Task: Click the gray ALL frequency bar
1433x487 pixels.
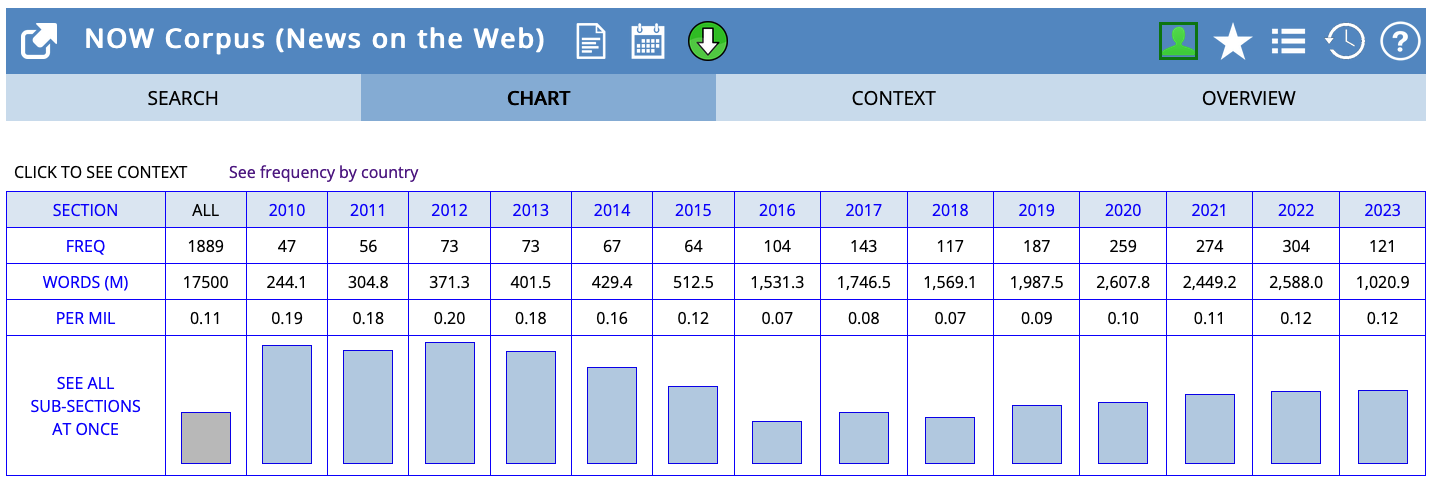Action: coord(206,438)
